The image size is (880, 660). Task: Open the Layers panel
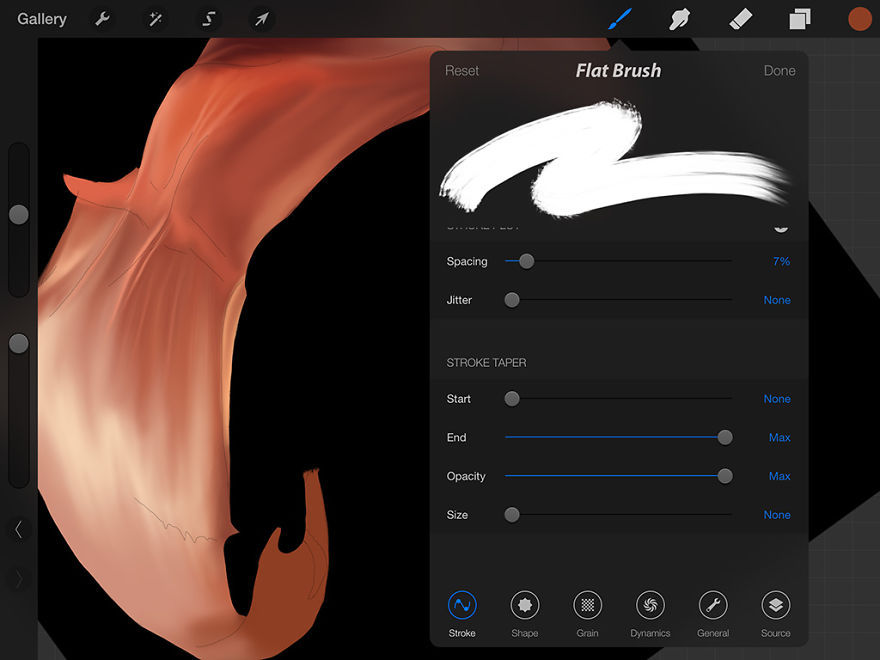799,18
